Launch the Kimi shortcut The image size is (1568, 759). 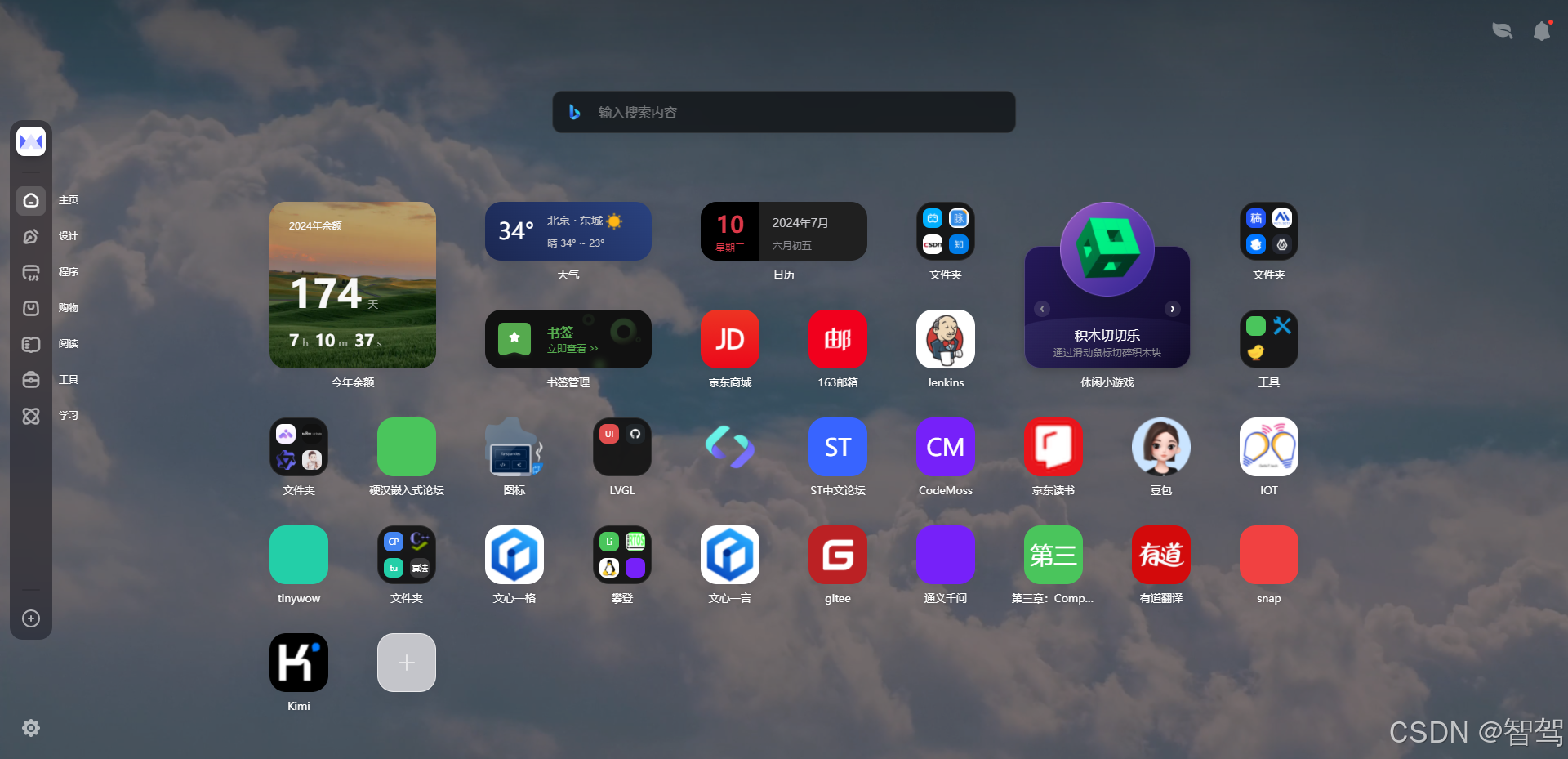(x=299, y=663)
